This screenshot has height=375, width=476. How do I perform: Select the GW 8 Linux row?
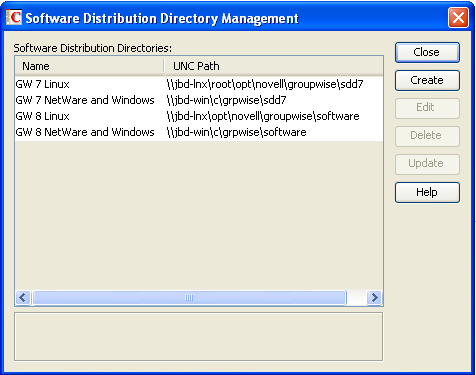tap(199, 116)
